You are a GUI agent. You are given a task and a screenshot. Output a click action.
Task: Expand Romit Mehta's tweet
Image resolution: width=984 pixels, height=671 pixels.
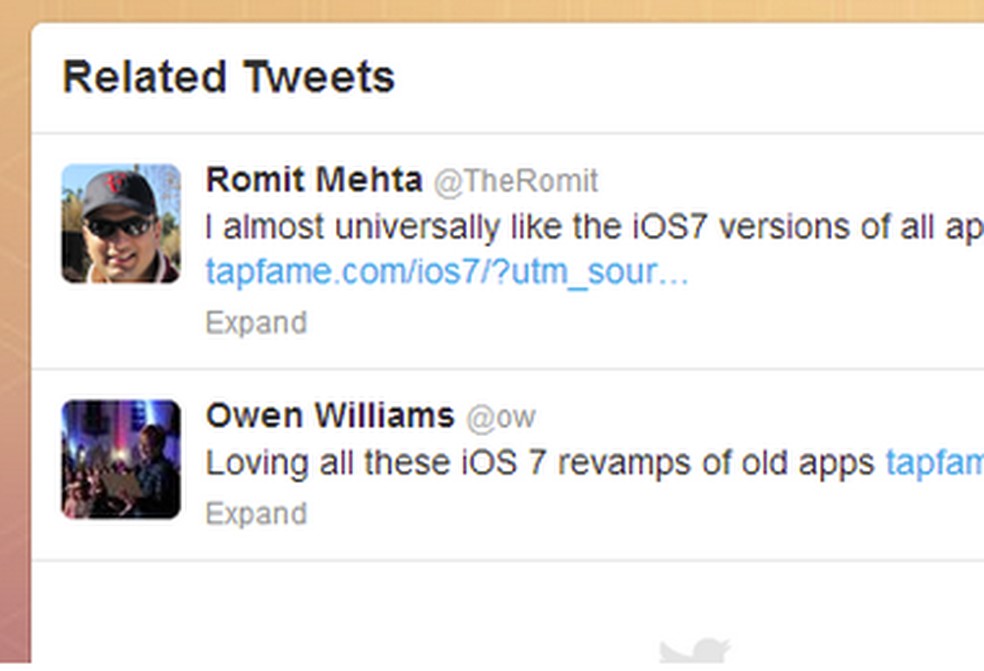tap(256, 323)
